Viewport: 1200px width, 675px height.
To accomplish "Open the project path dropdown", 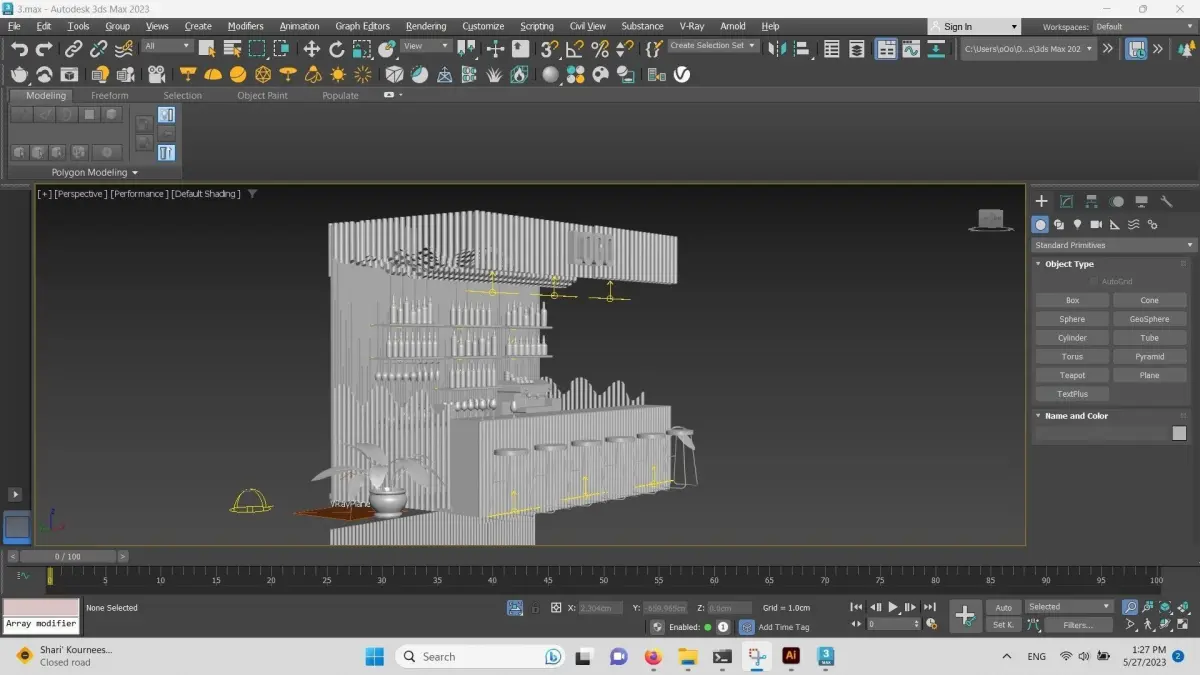I will (1028, 48).
